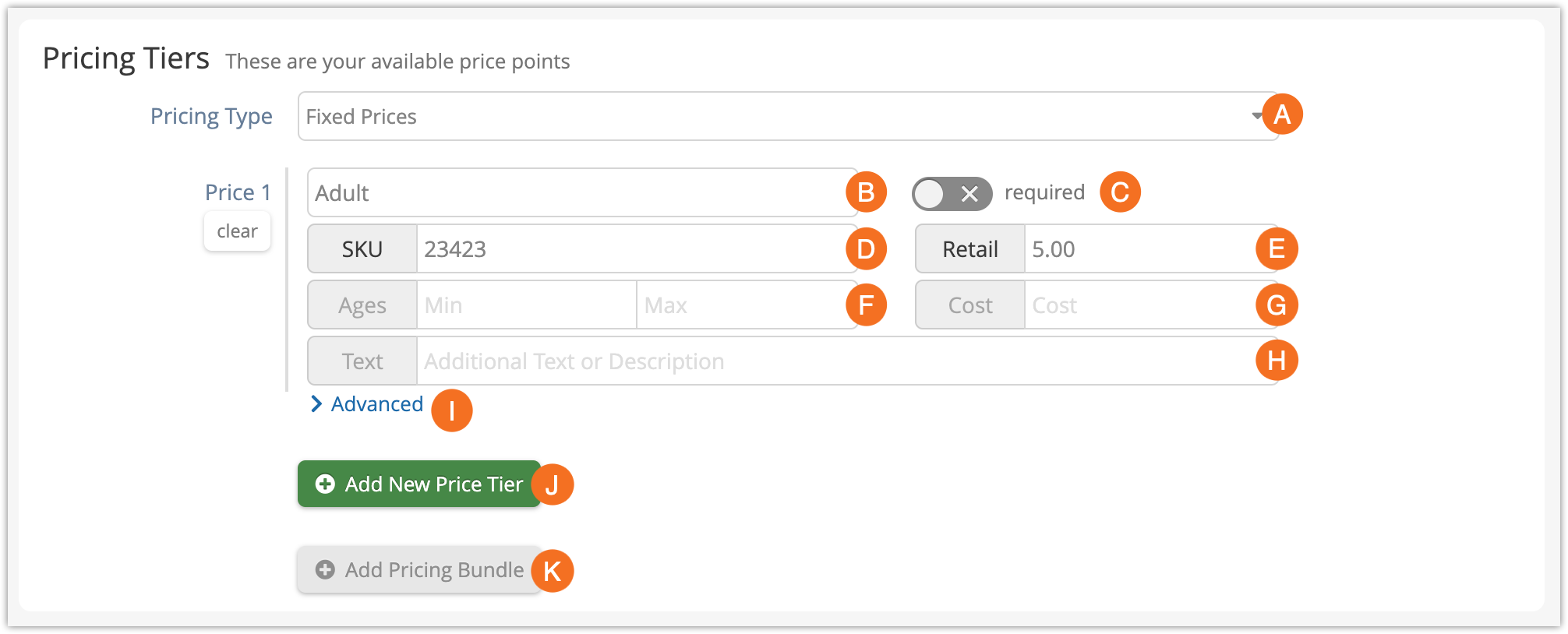Image resolution: width=1568 pixels, height=634 pixels.
Task: Click the Retail price field showing 5.00
Action: 1151,248
